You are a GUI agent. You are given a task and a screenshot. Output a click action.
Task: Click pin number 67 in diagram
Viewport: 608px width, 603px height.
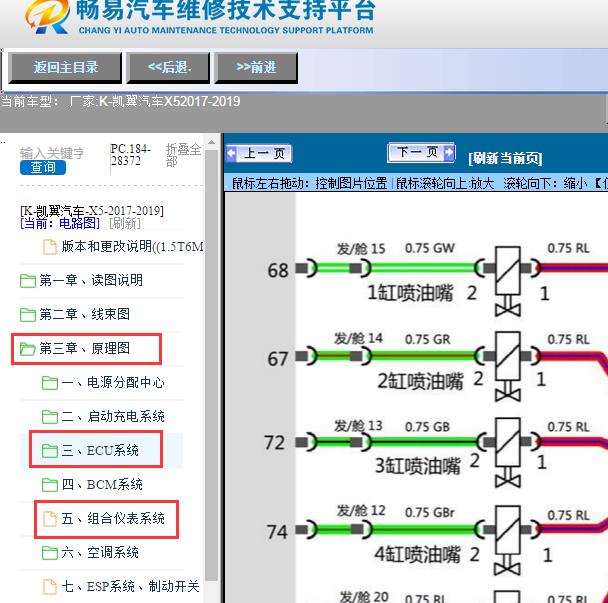tap(278, 359)
